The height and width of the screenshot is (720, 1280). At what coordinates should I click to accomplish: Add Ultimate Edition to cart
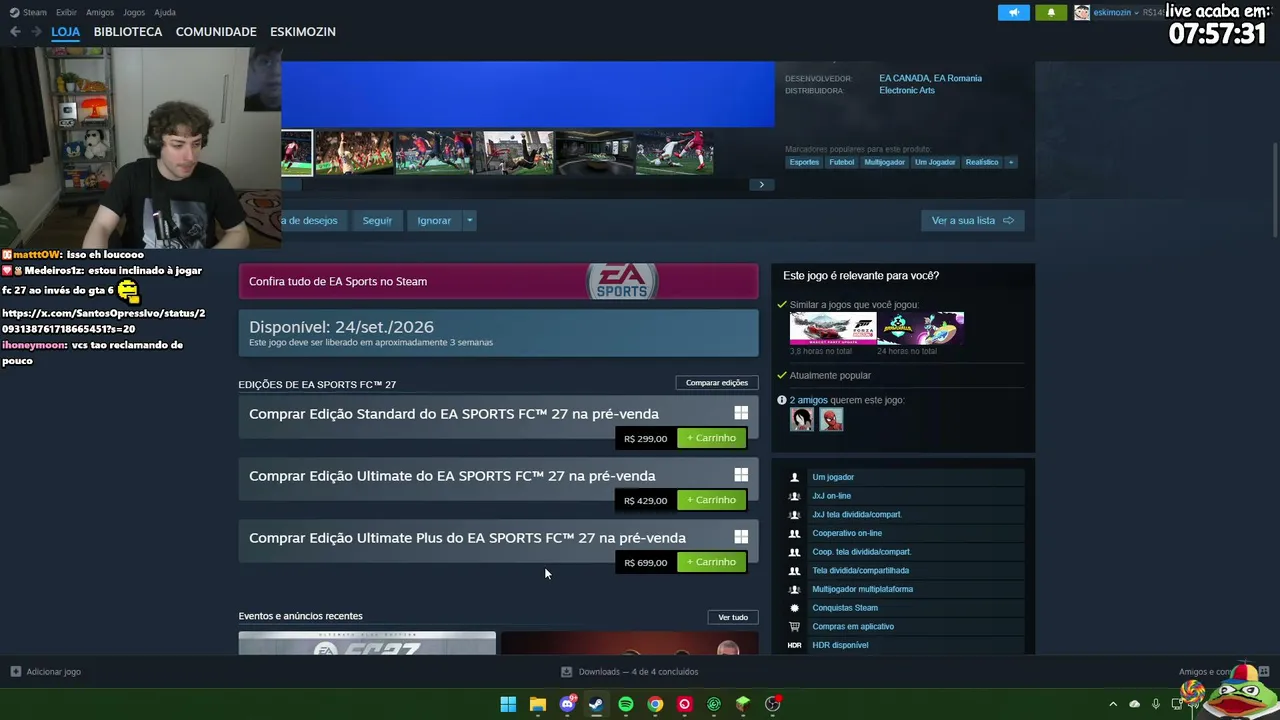pos(711,500)
